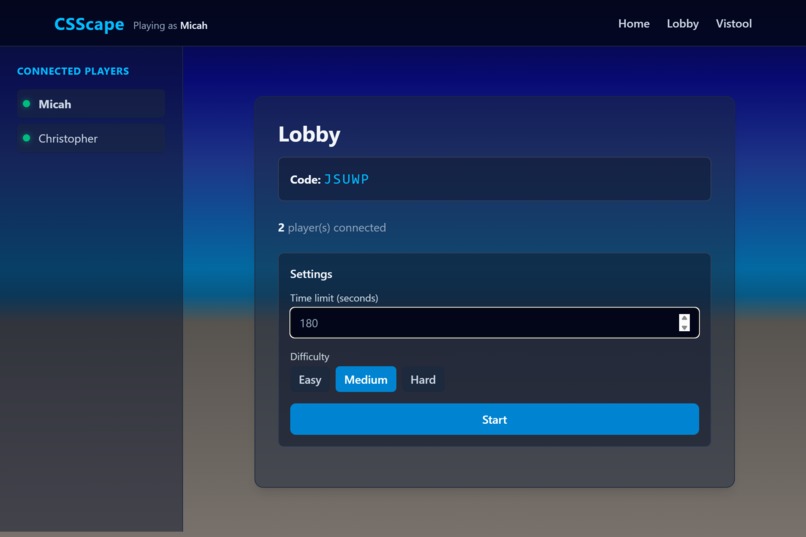This screenshot has height=537, width=806.
Task: Open the CSScape logo link
Action: [89, 24]
